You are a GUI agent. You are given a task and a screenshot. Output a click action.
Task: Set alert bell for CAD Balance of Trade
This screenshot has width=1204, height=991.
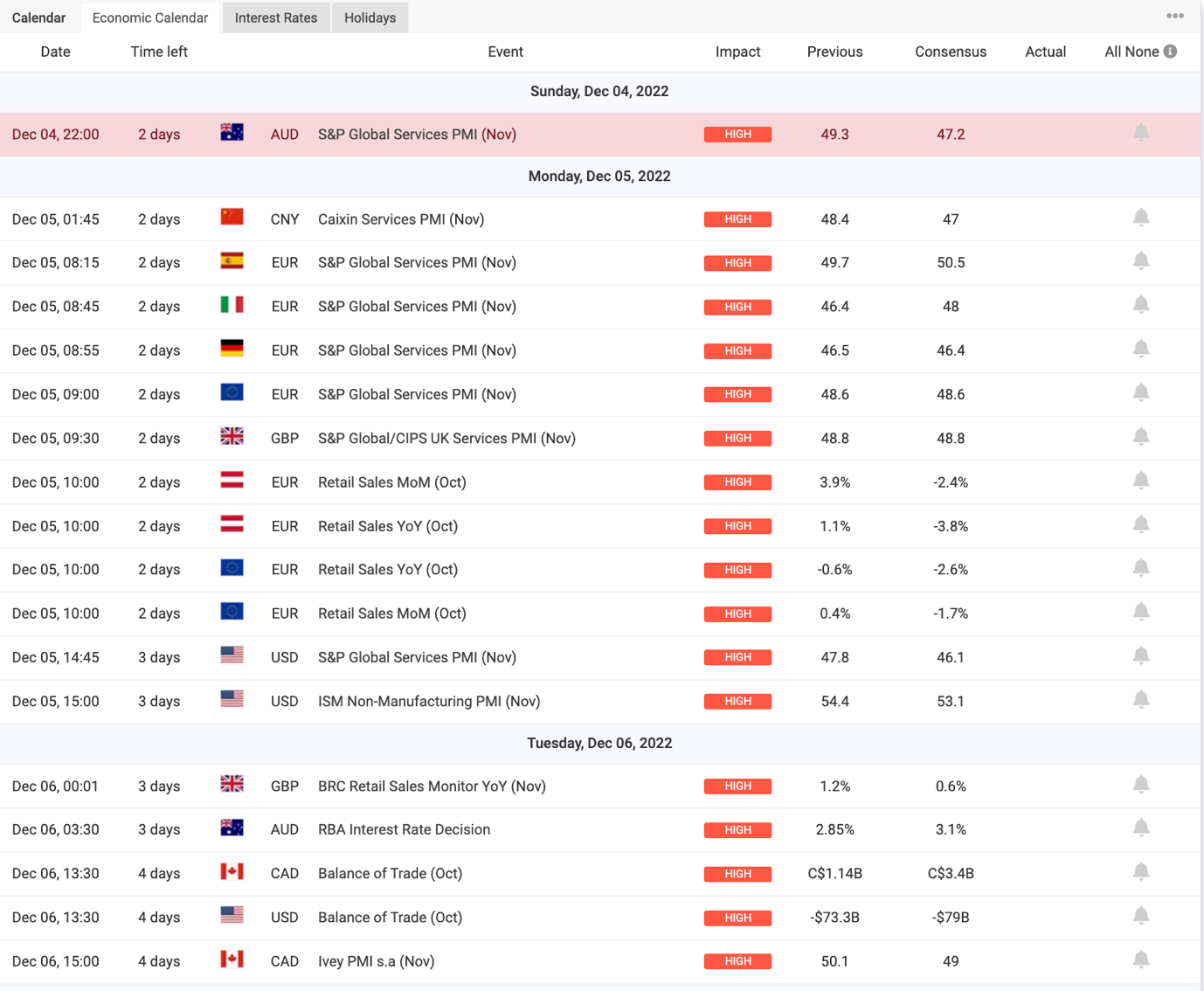tap(1141, 873)
